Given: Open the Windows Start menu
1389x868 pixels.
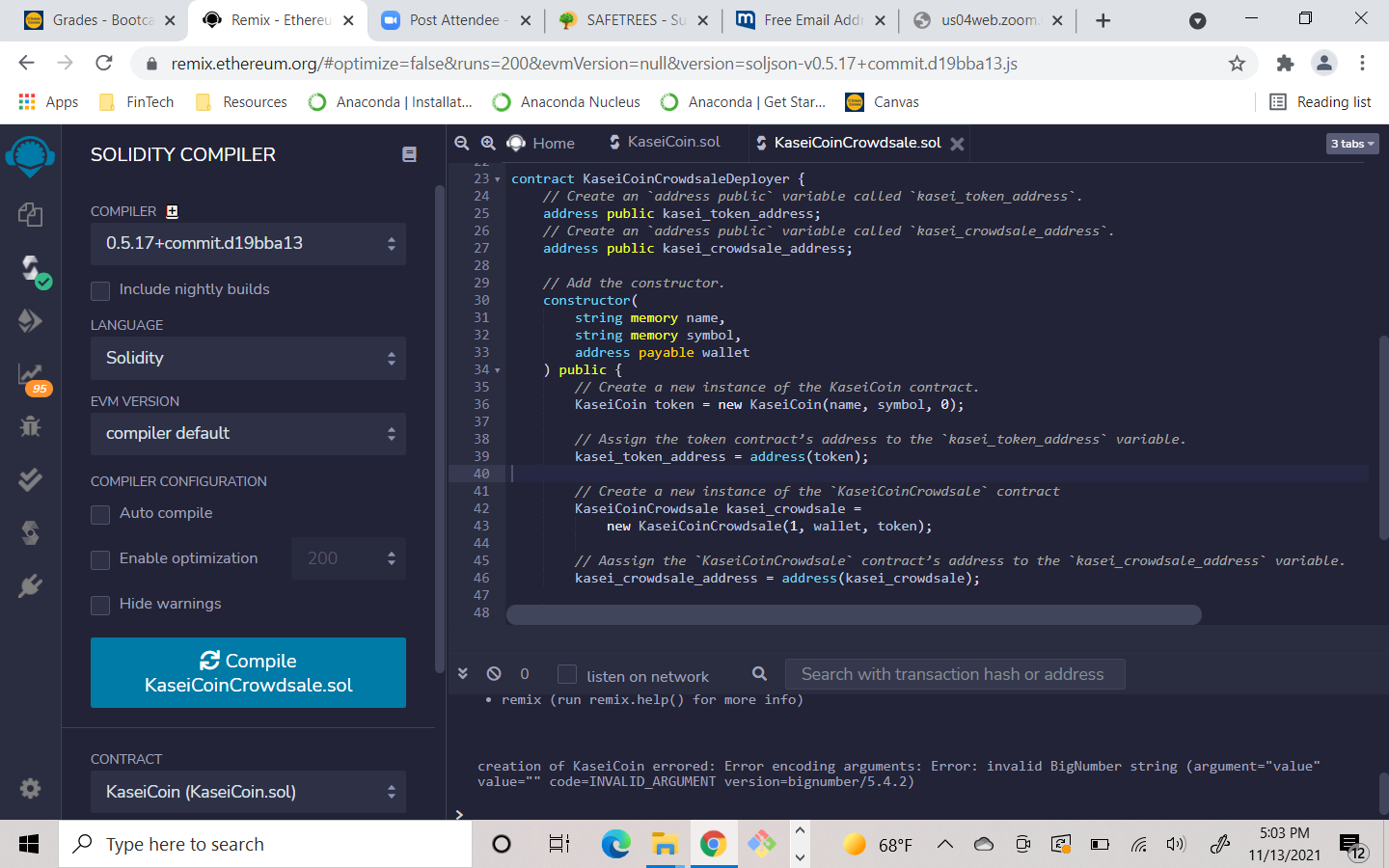Looking at the screenshot, I should click(29, 845).
